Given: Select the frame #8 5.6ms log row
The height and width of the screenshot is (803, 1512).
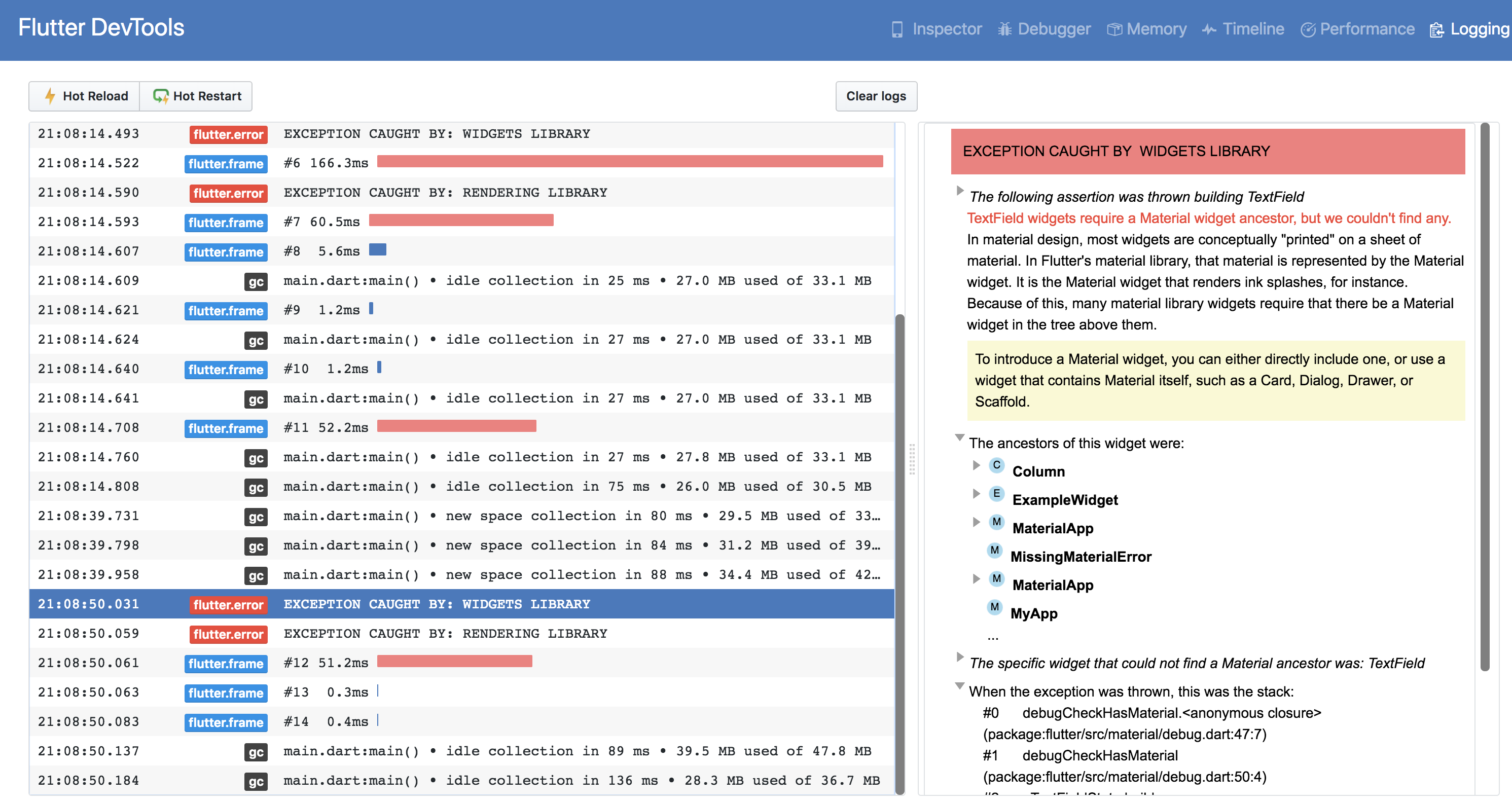Looking at the screenshot, I should click(461, 251).
